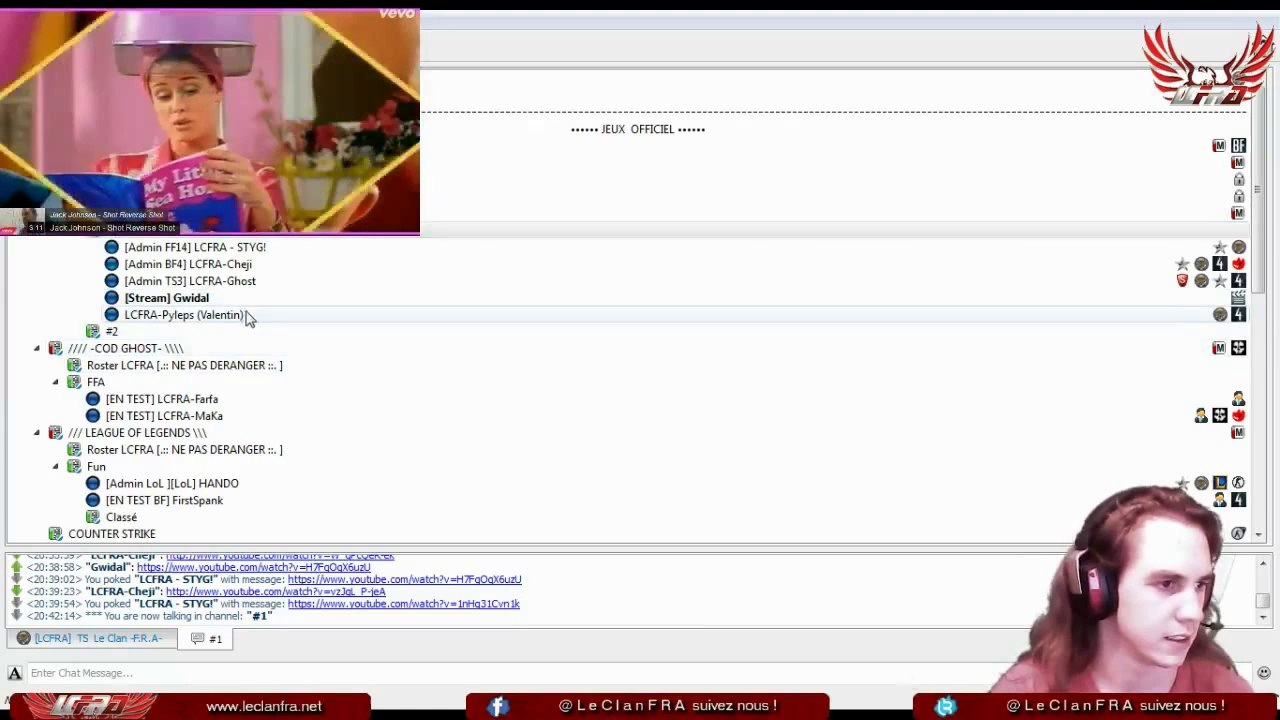Select the COD GHOST channel header
The image size is (1280, 720).
click(x=126, y=348)
